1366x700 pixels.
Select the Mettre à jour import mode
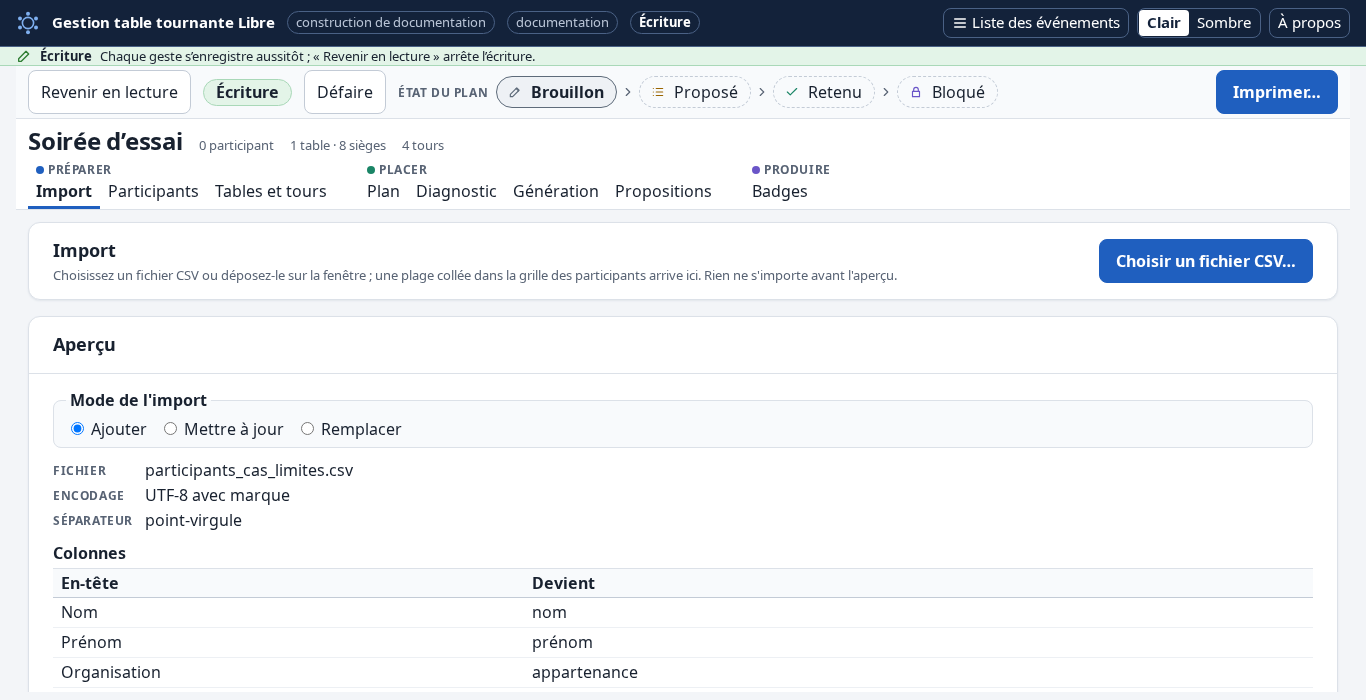[224, 429]
